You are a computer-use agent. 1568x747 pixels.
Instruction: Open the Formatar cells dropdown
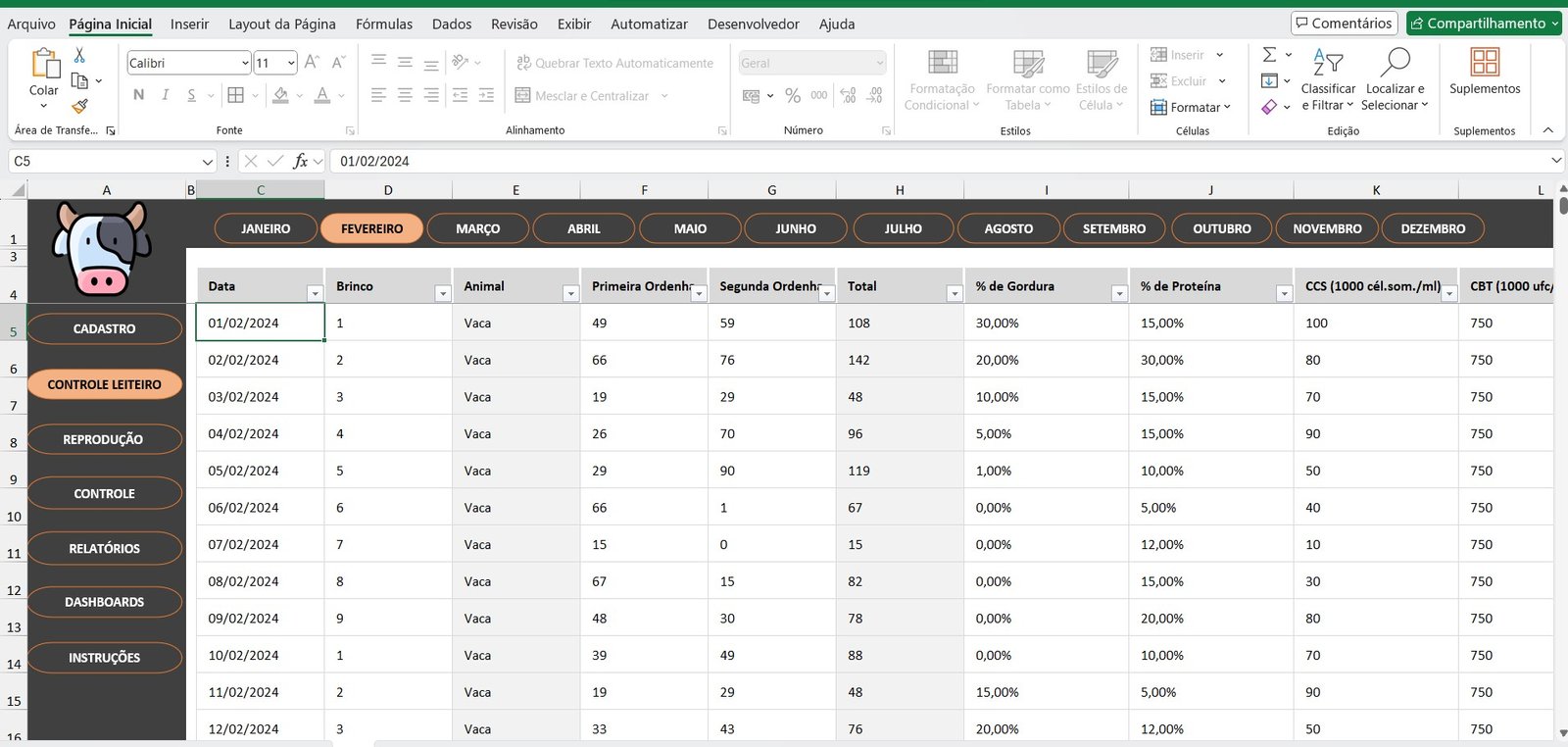coord(1191,107)
